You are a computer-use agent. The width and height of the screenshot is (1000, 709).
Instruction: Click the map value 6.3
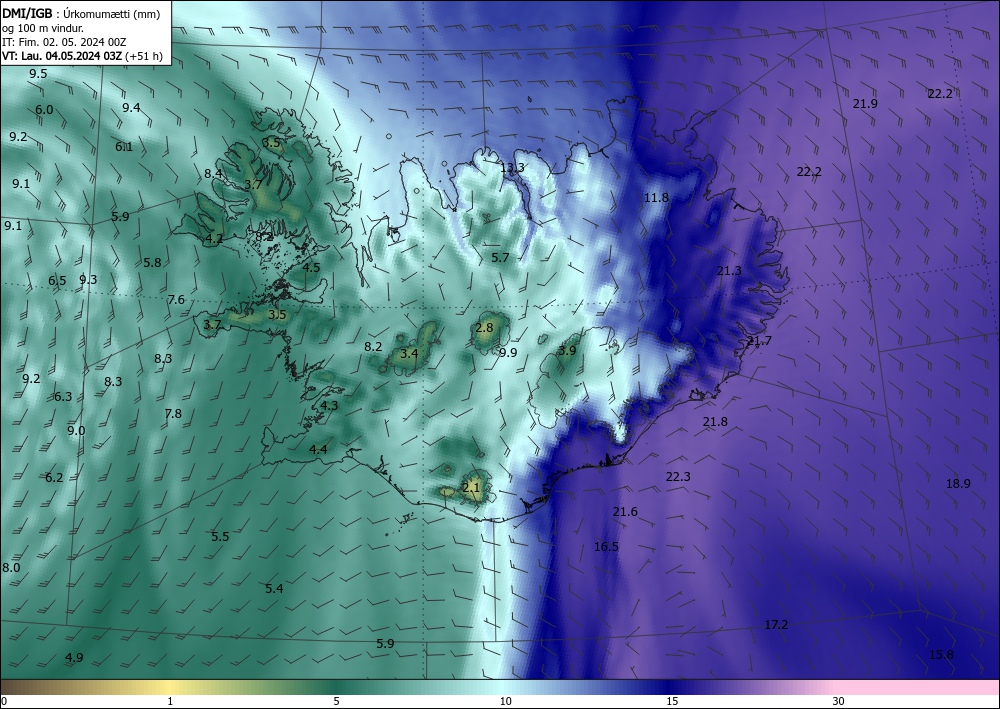pos(62,397)
